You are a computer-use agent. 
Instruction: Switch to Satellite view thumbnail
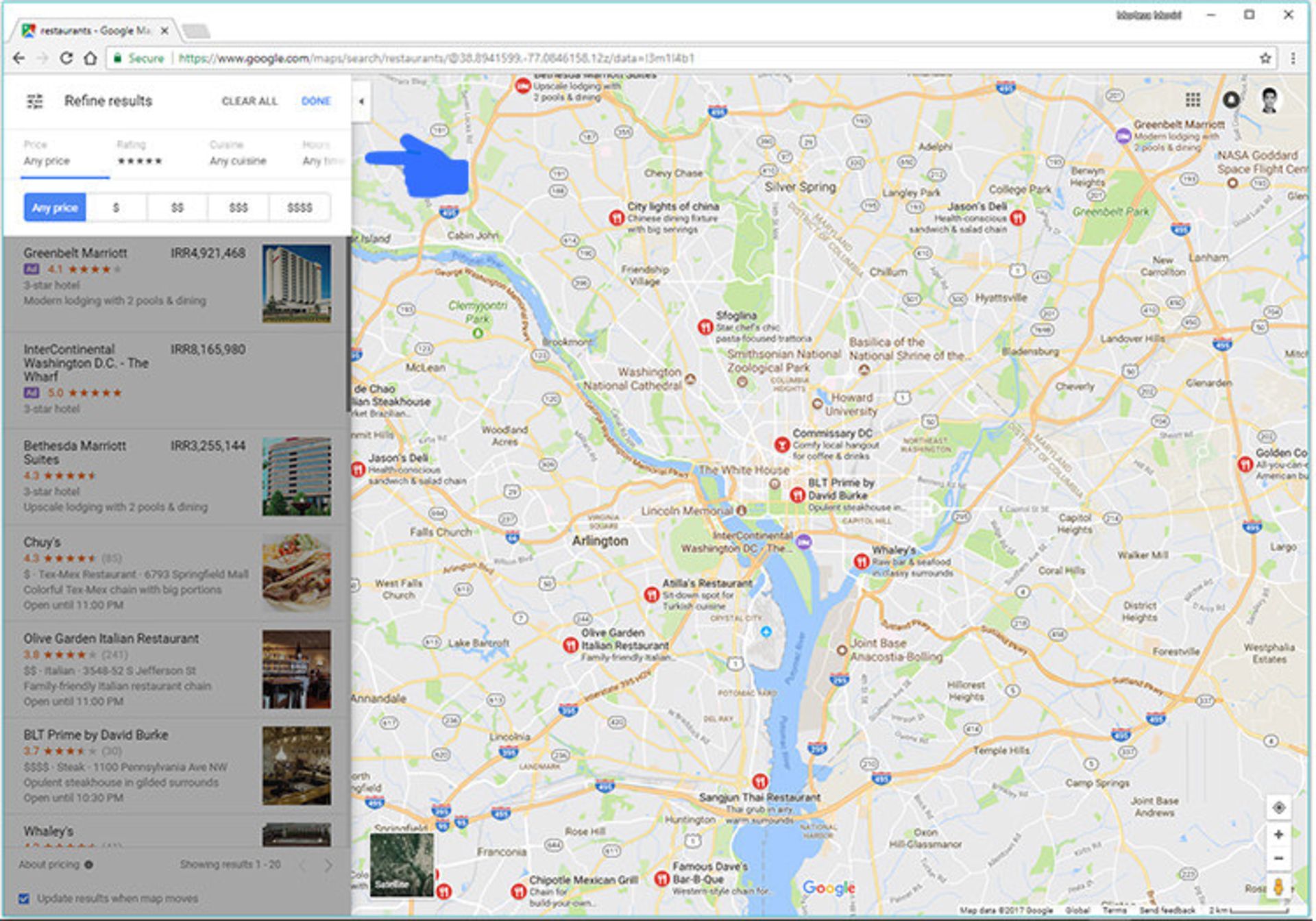coord(402,865)
